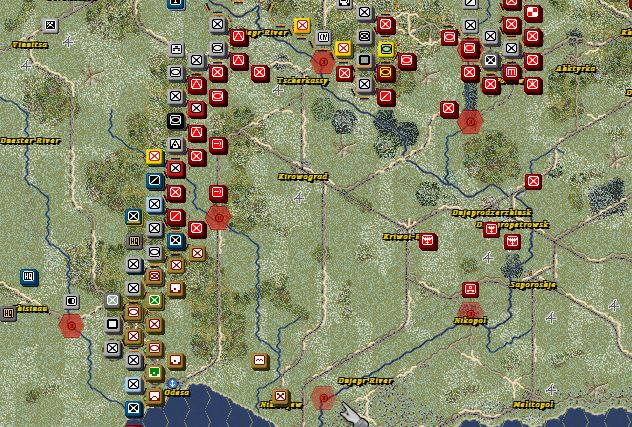Screen dimensions: 632x427
Task: Select the yellow infantry counter in the western line
Action: click(x=154, y=156)
